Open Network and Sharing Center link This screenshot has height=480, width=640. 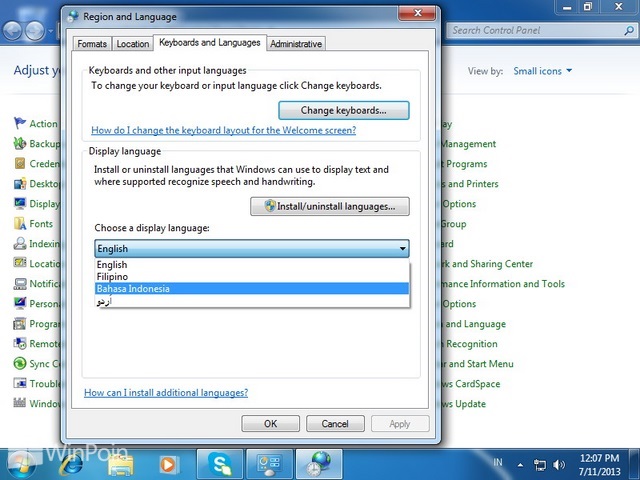487,264
